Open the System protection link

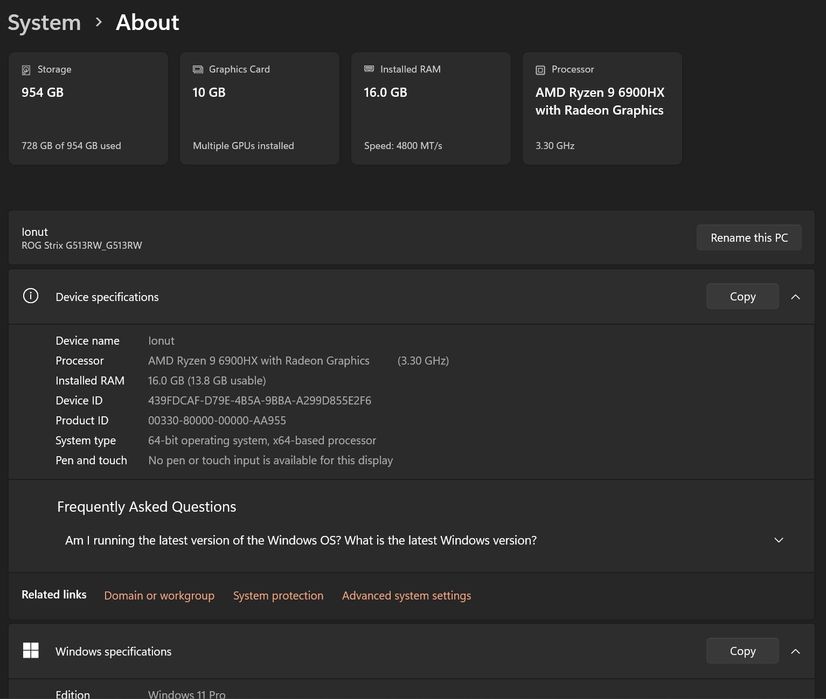[278, 596]
